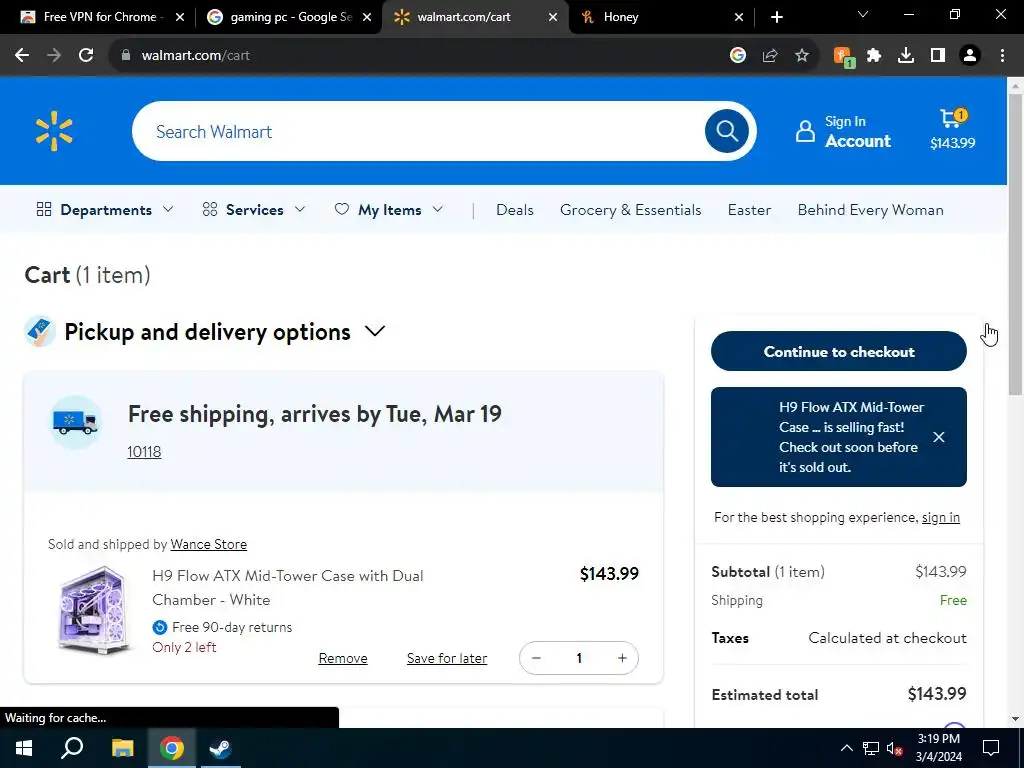1024x768 pixels.
Task: Open the Extensions puzzle icon
Action: [874, 56]
